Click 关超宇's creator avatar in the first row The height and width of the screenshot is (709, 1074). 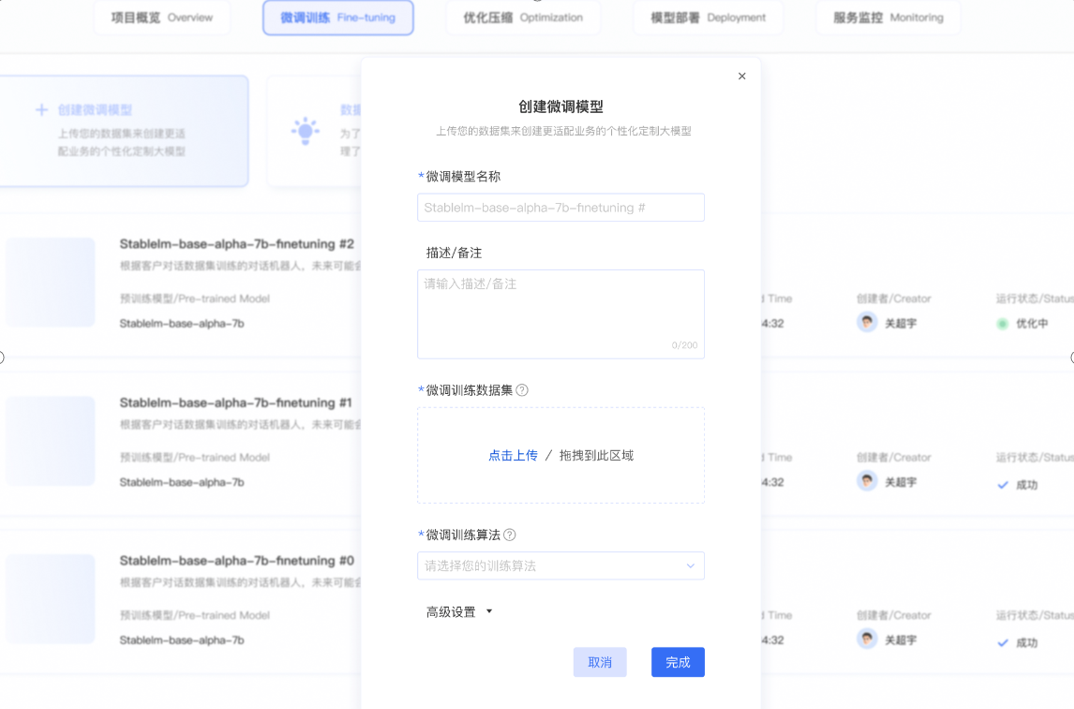point(866,322)
